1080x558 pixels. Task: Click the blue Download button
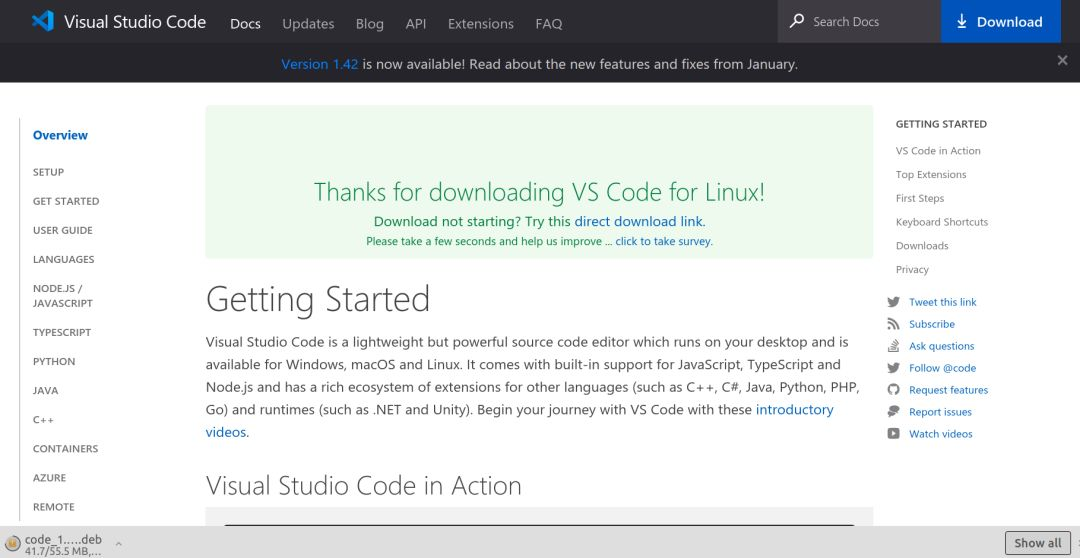tap(999, 21)
